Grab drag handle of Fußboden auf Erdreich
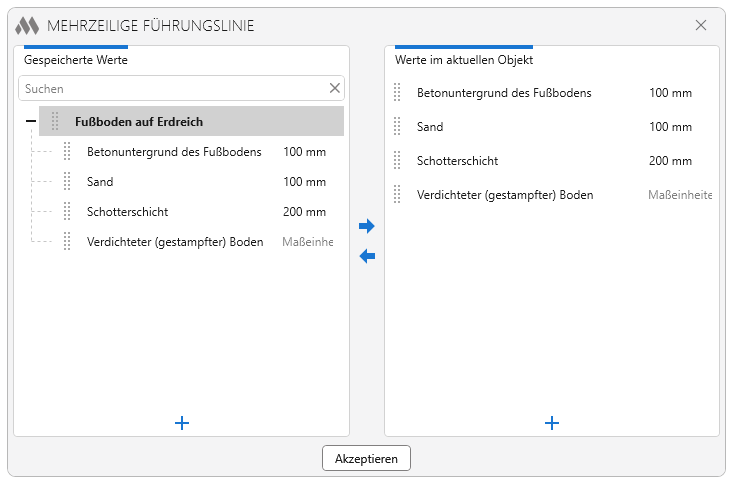The image size is (732, 481). tap(55, 121)
